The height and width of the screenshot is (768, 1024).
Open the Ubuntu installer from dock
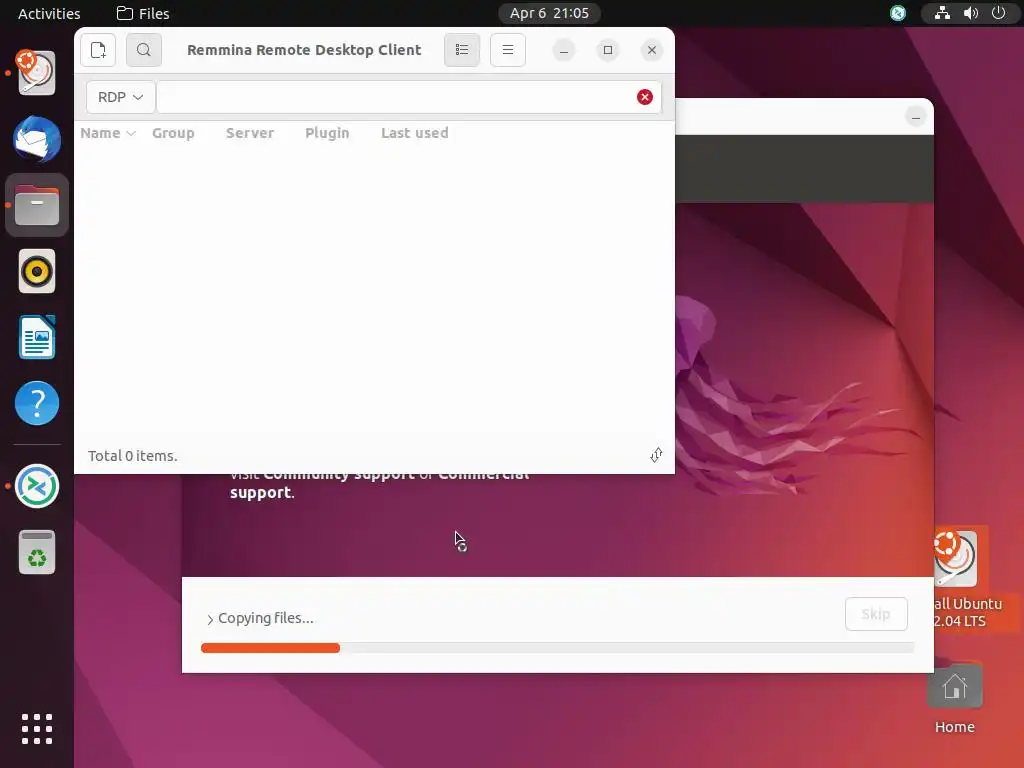point(37,73)
